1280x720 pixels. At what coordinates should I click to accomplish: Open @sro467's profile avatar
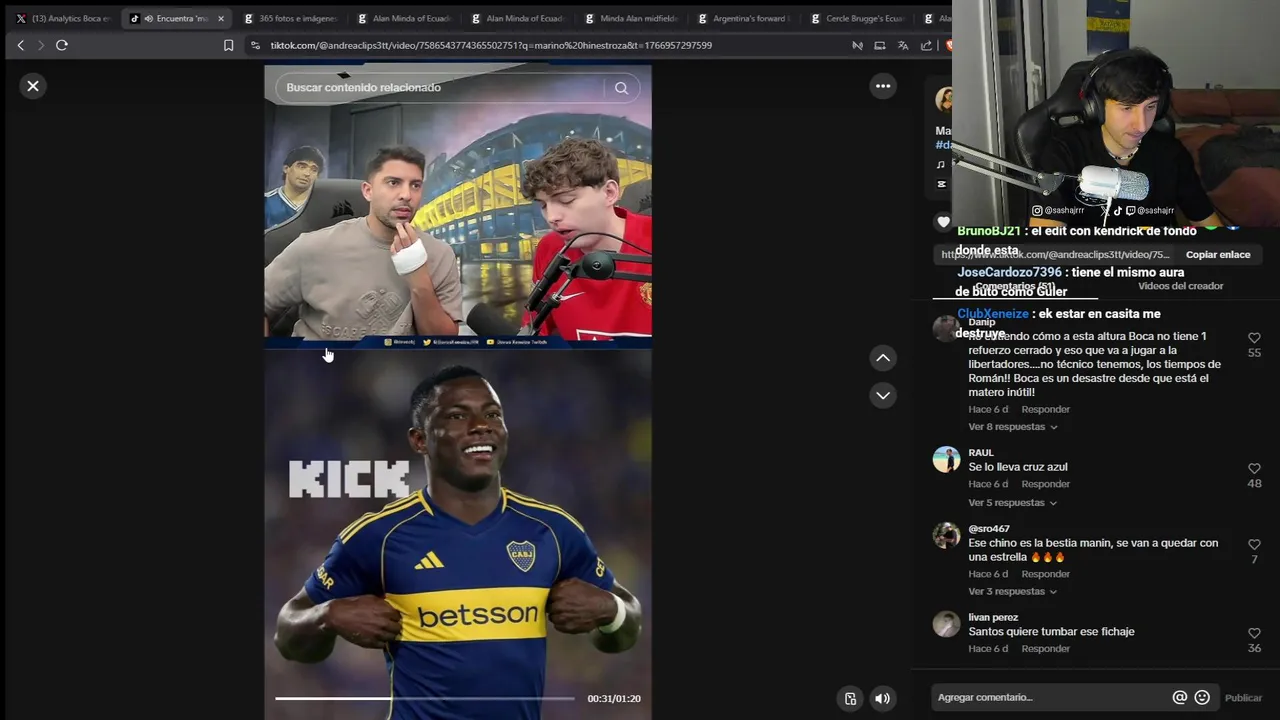tap(946, 535)
